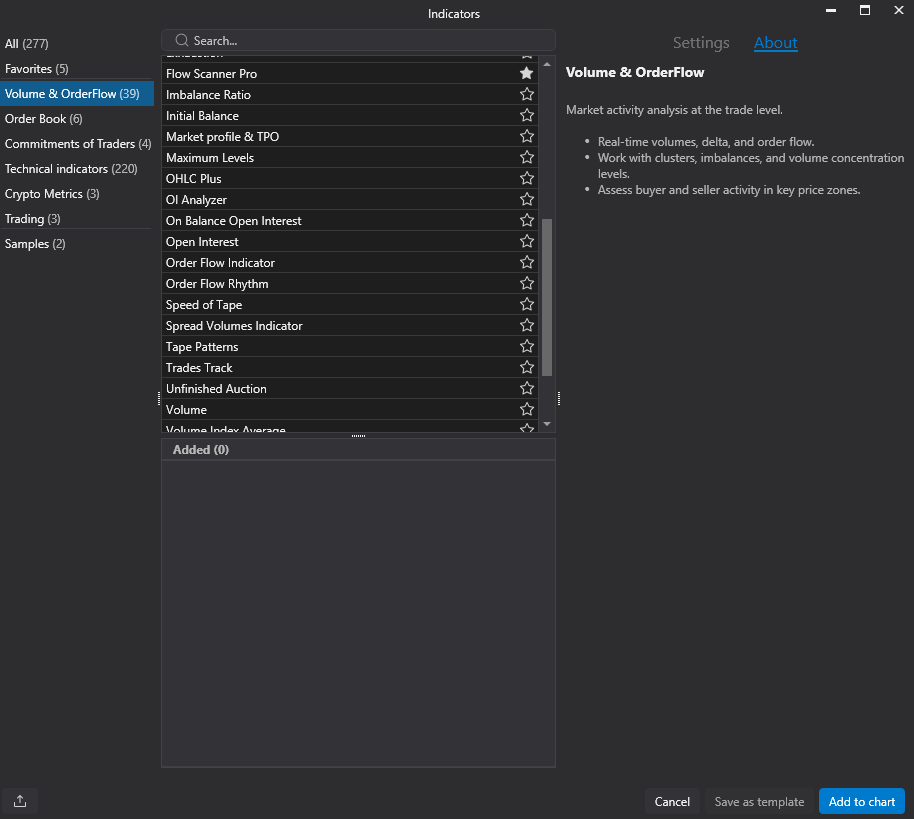Screen dimensions: 914x819
Task: Select Flow Scanner Pro in the list
Action: (x=350, y=73)
